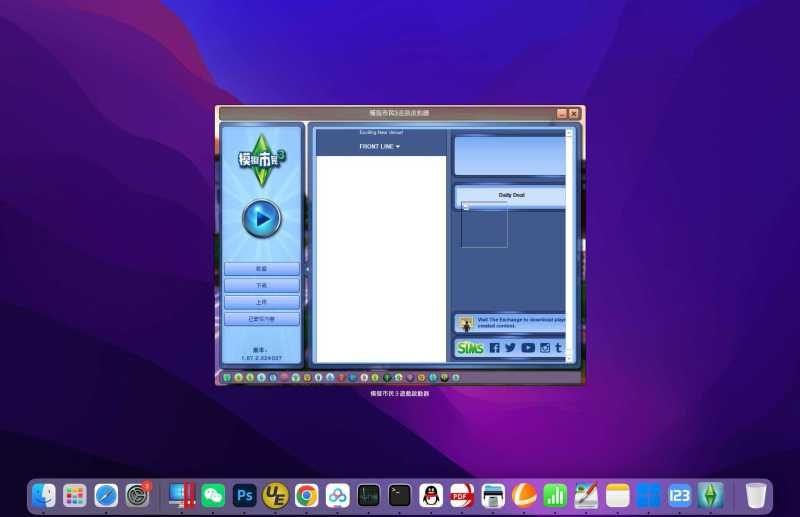Open Photoshop from the dock
This screenshot has width=800, height=517.
pyautogui.click(x=244, y=496)
